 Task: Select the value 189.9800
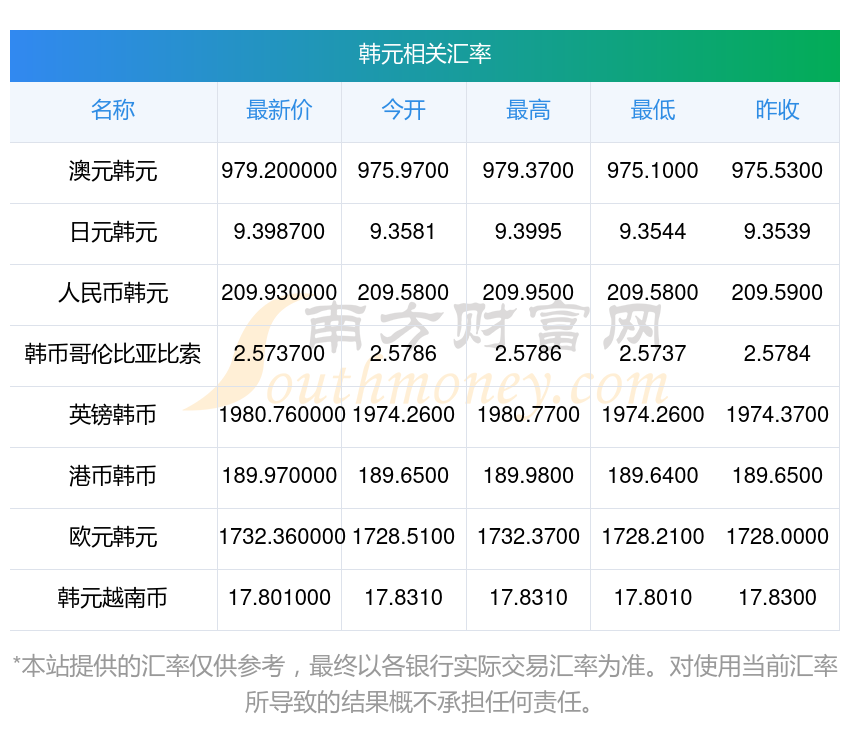click(528, 476)
